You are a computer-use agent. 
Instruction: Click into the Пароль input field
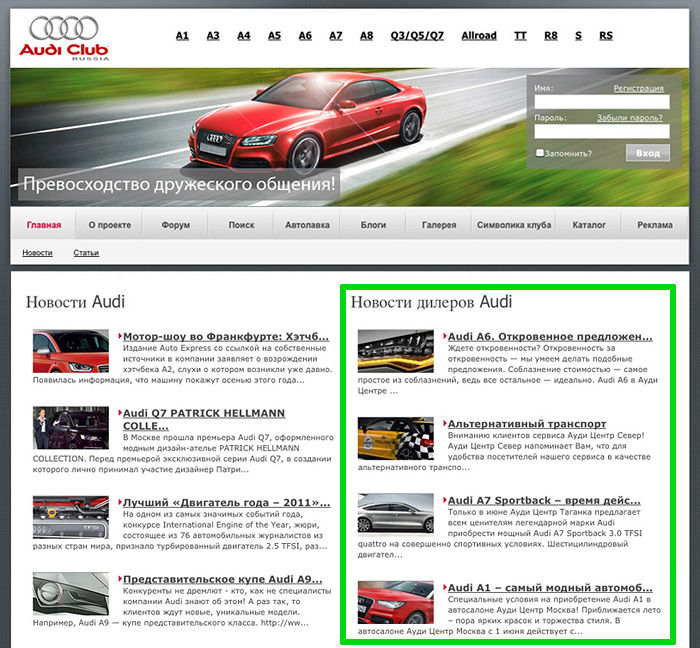pyautogui.click(x=602, y=131)
